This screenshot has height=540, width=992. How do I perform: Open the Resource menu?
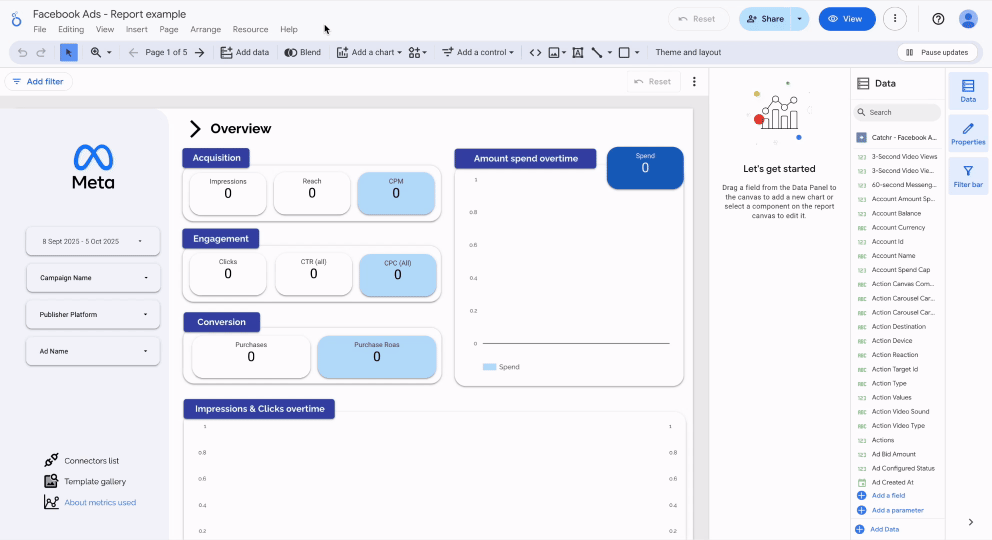tap(251, 30)
